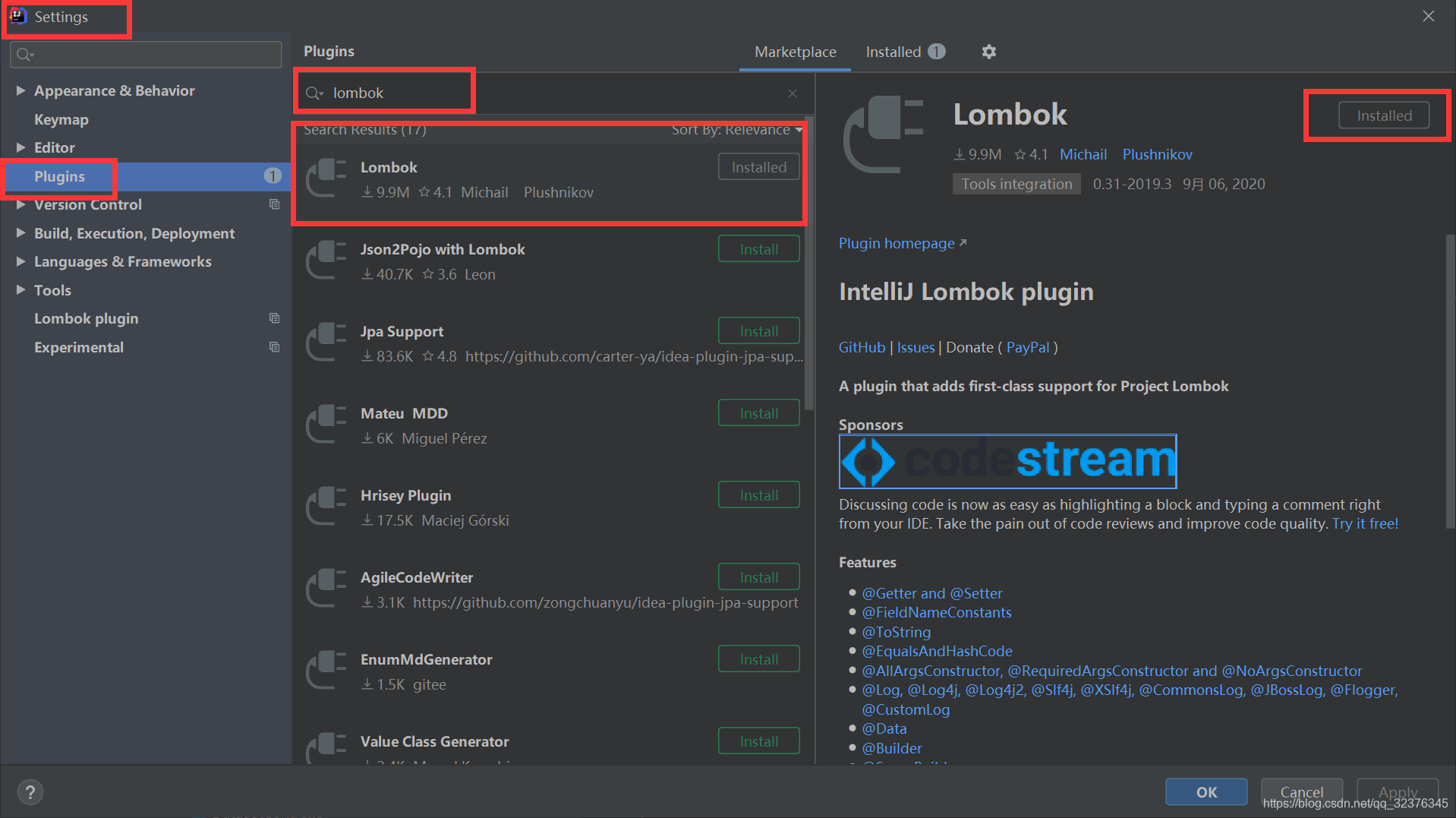
Task: Expand Appearance & Behavior settings
Action: (20, 90)
